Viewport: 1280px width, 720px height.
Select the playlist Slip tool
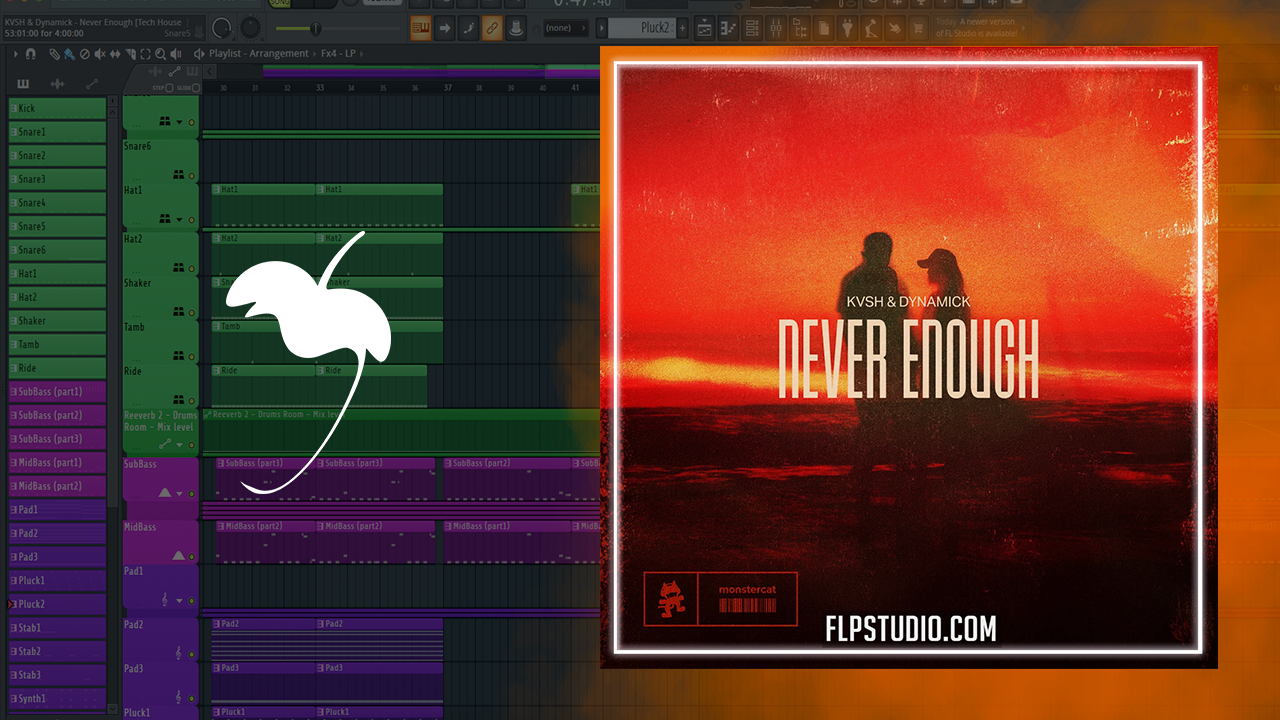pyautogui.click(x=115, y=54)
